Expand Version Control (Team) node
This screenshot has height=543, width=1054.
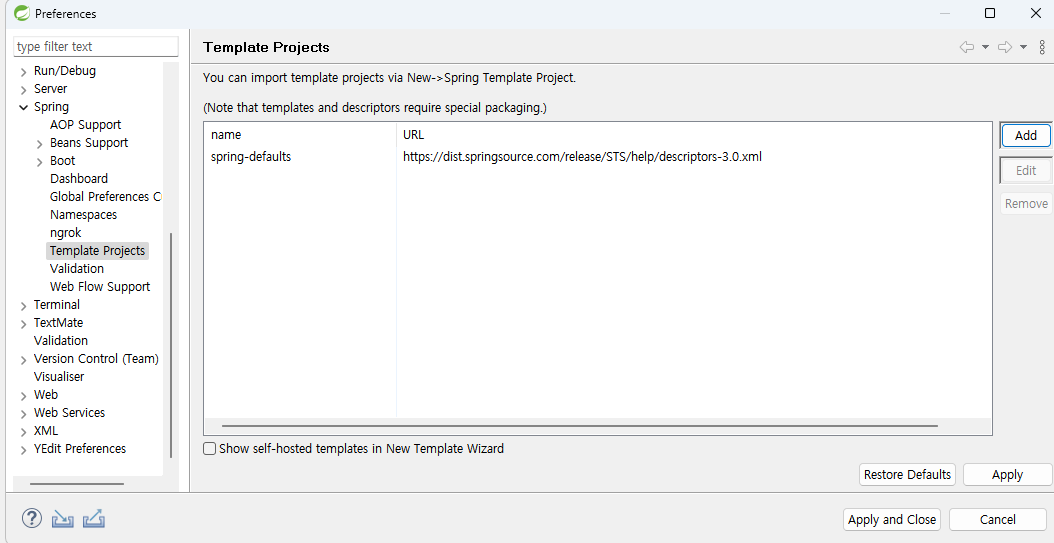24,360
